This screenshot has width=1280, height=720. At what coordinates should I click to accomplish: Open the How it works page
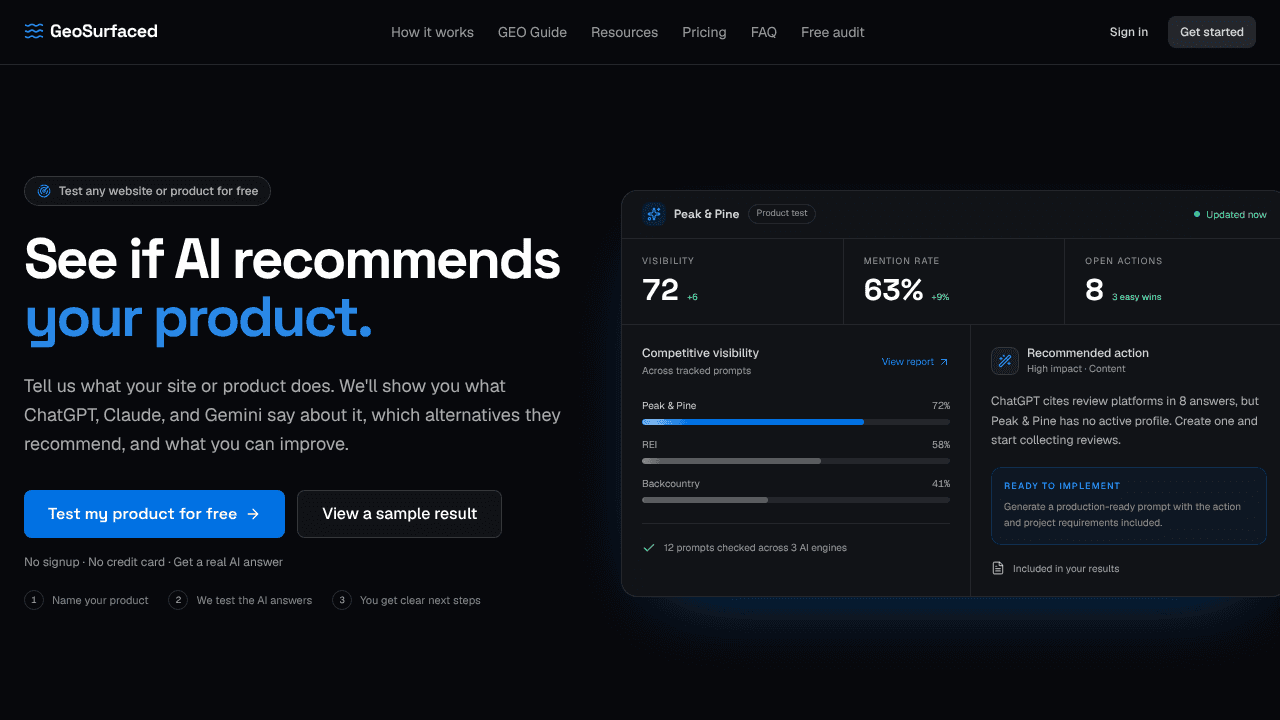(432, 32)
